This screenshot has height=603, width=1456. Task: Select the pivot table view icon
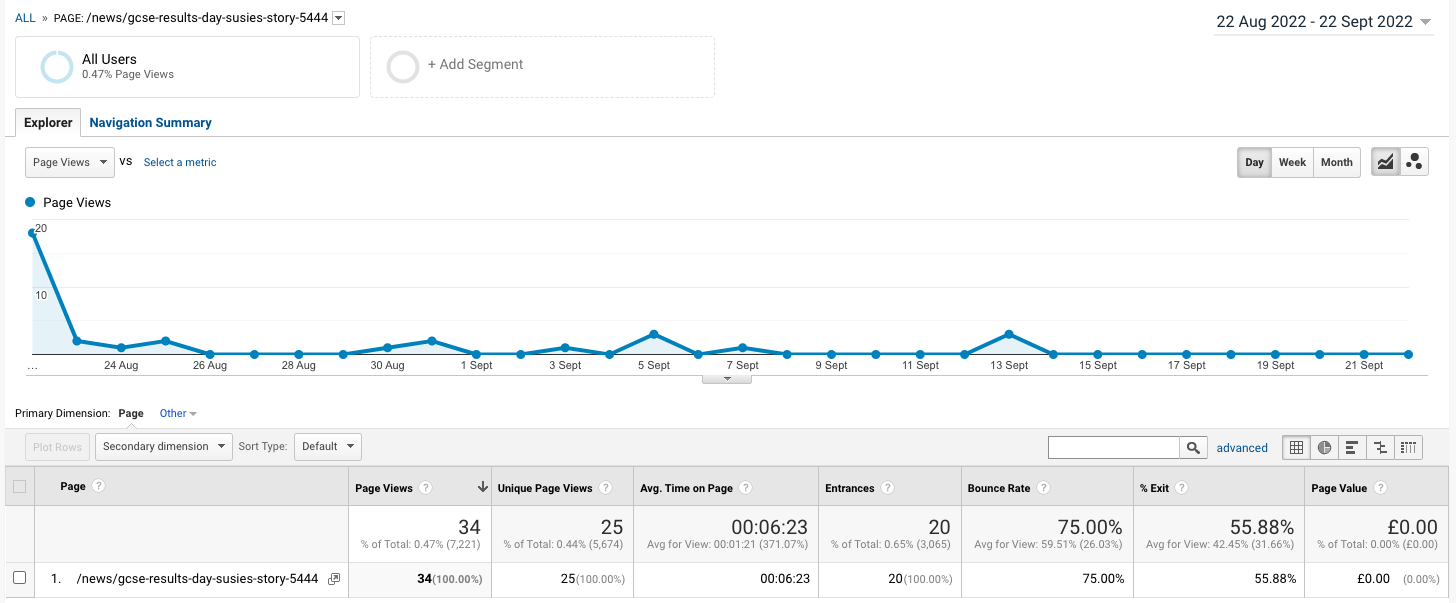click(1408, 447)
